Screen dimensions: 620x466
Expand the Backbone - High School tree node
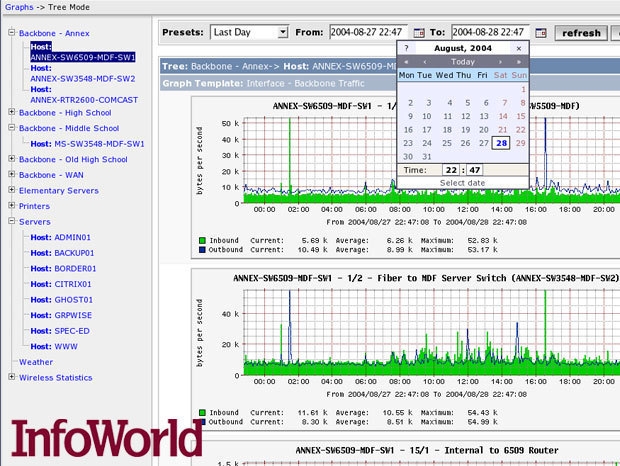(x=11, y=113)
